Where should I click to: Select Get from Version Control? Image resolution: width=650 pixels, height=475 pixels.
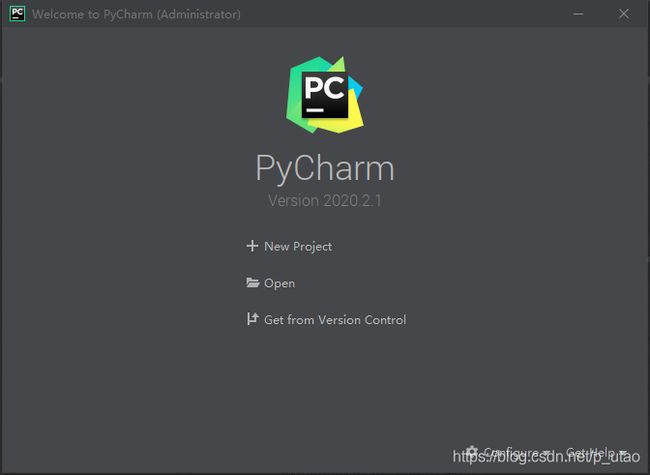click(x=335, y=320)
